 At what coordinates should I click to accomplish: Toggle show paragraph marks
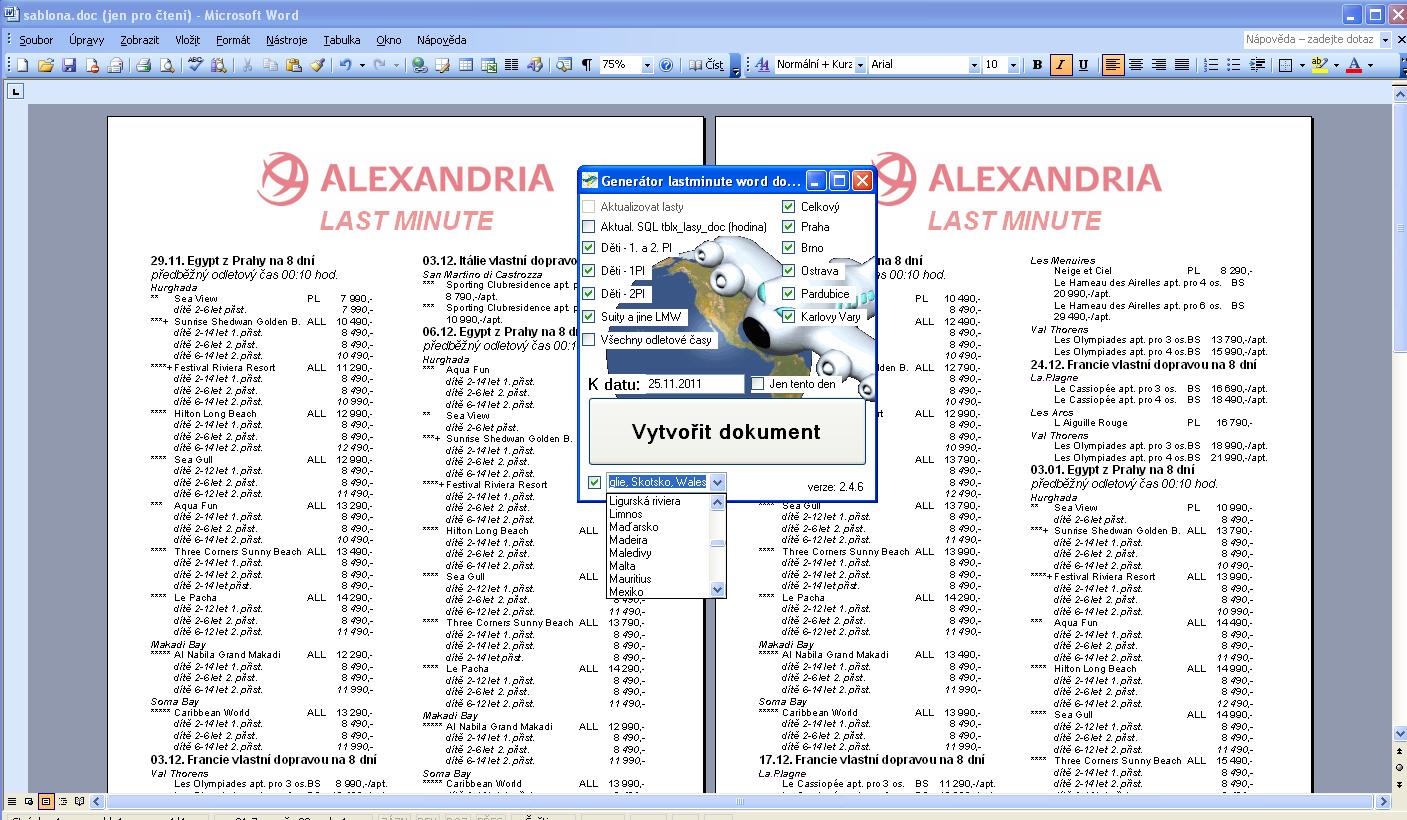click(x=587, y=65)
